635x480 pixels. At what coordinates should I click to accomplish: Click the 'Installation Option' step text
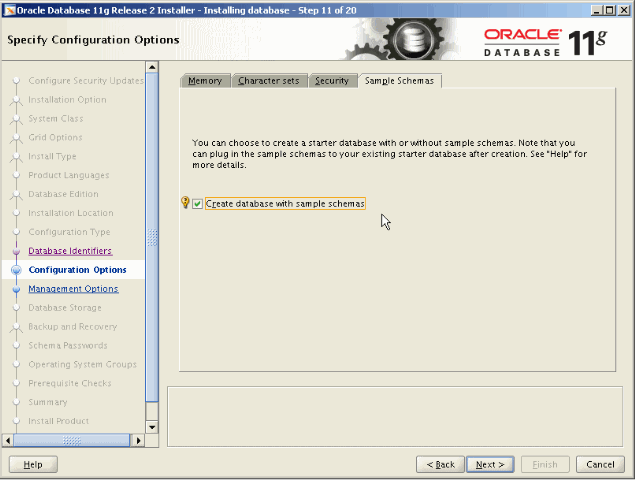coord(67,100)
